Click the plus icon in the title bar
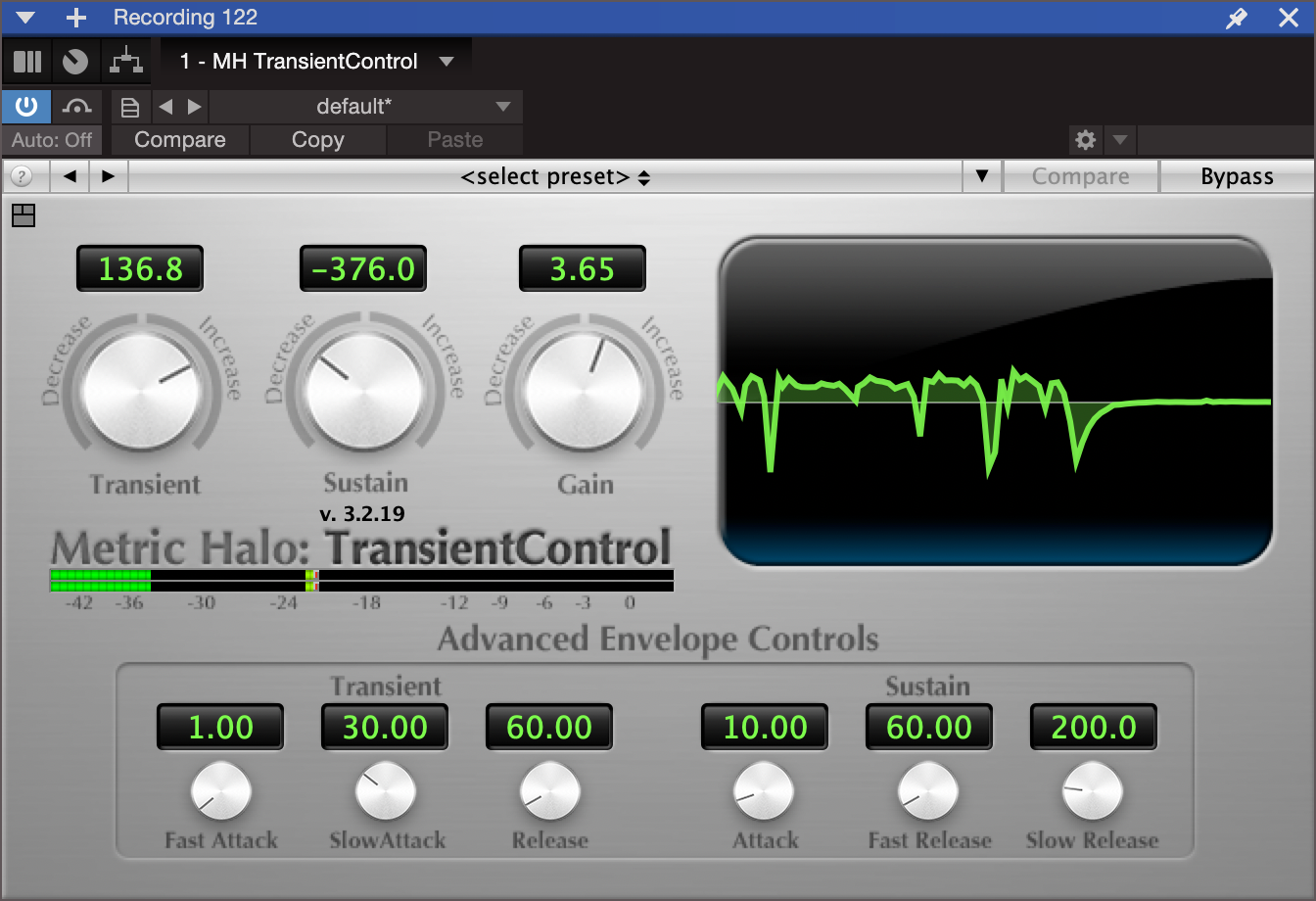 pyautogui.click(x=75, y=18)
